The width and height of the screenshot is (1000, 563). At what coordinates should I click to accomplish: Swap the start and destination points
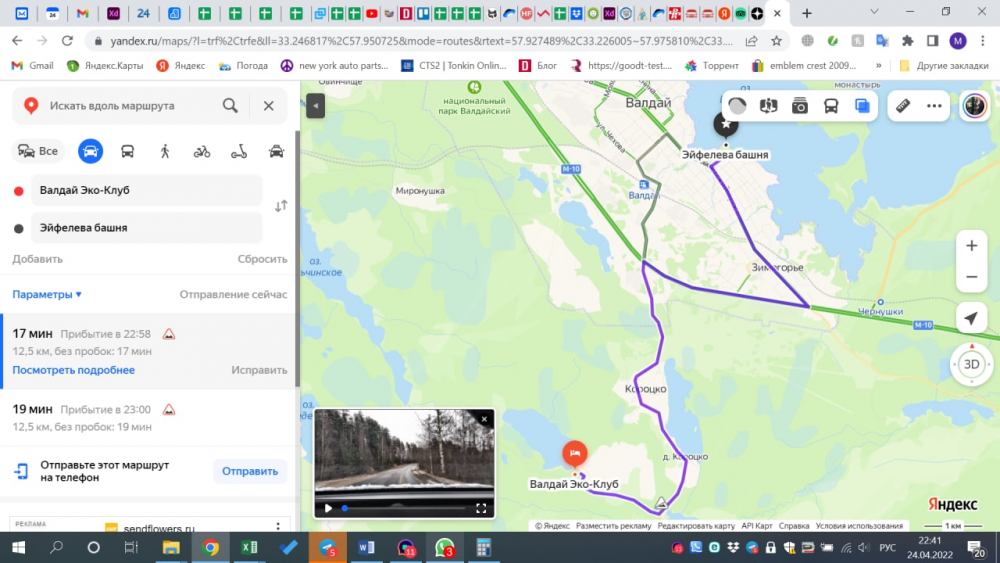pyautogui.click(x=281, y=206)
